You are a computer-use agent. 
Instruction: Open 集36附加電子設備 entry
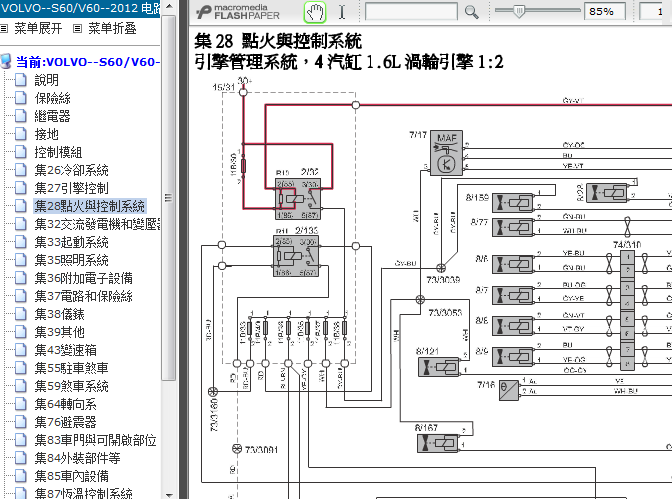(x=84, y=278)
